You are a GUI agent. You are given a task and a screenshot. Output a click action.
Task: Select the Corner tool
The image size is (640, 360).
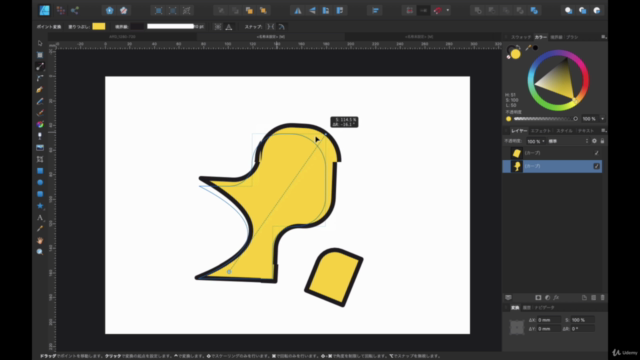(40, 78)
